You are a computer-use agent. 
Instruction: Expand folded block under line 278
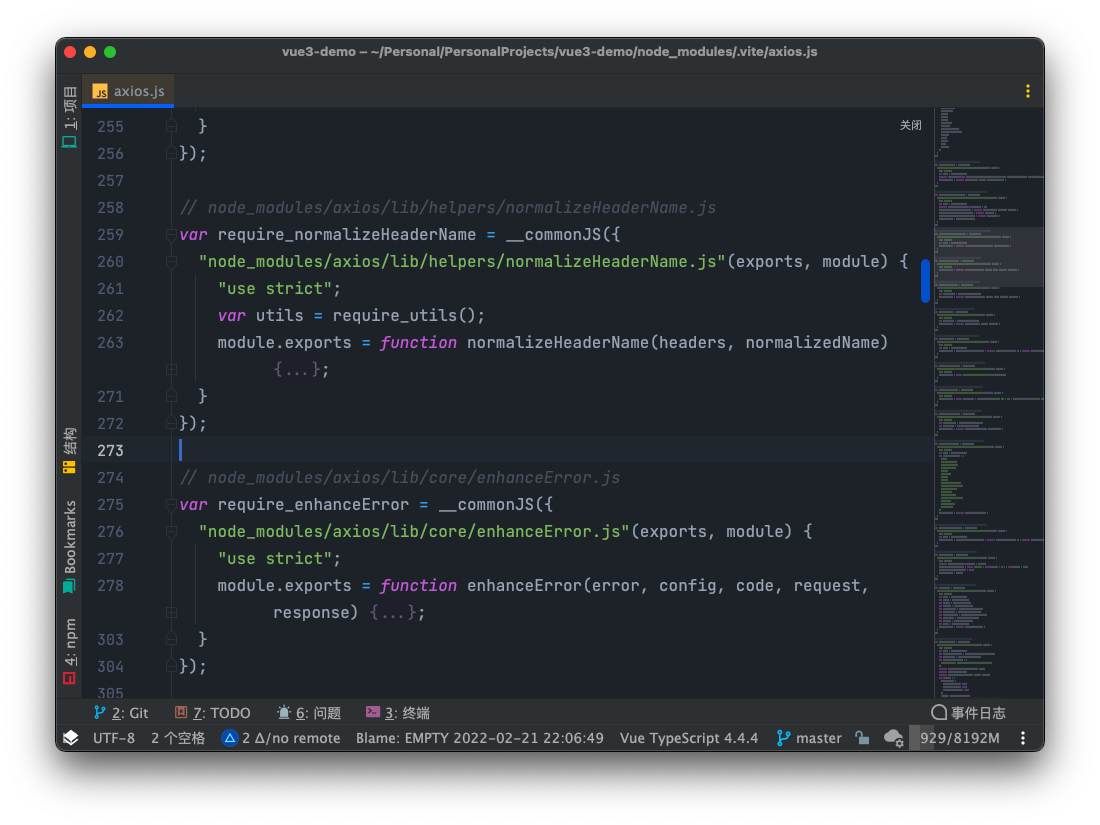pyautogui.click(x=171, y=612)
